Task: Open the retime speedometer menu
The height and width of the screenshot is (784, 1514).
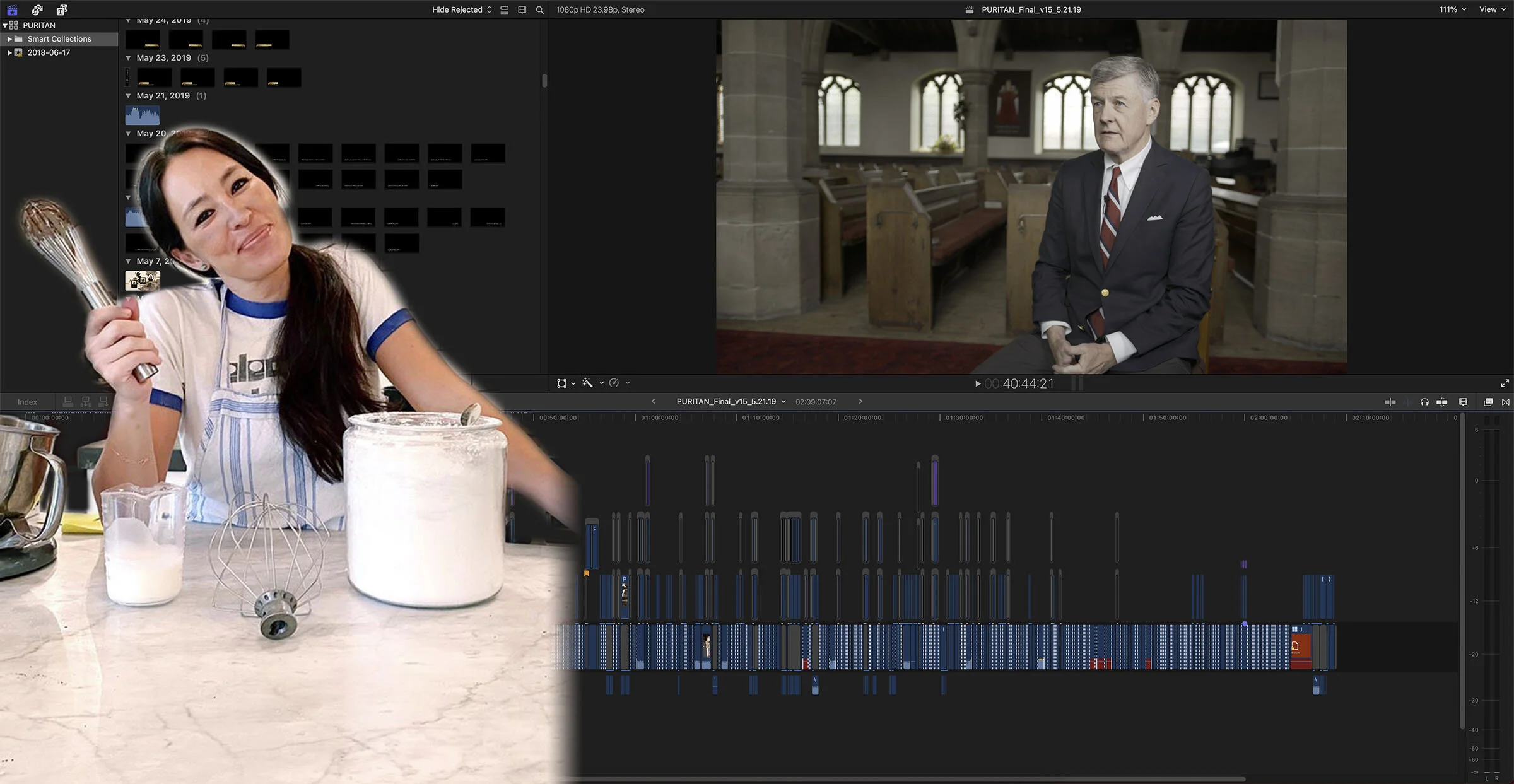Action: point(614,383)
